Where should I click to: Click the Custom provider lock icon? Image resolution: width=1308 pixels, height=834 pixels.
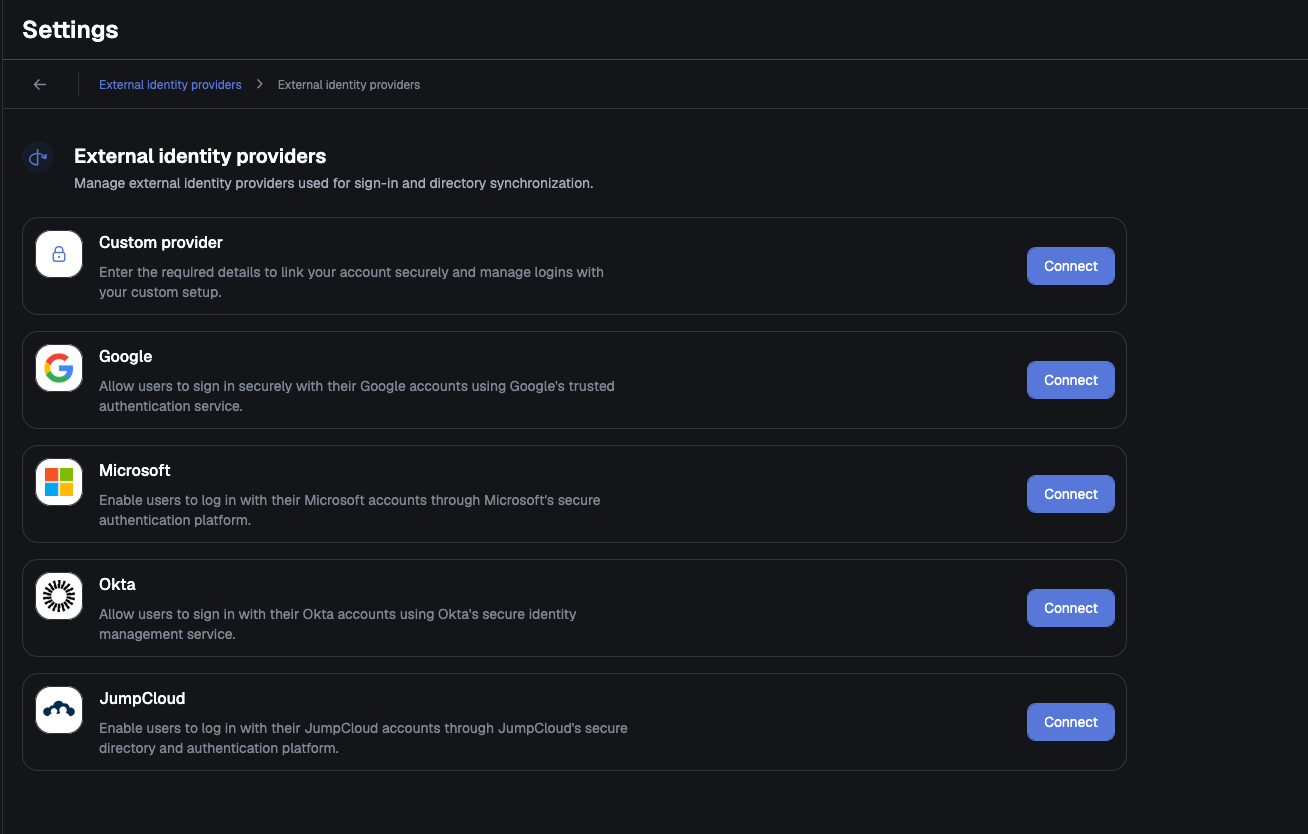pyautogui.click(x=59, y=254)
